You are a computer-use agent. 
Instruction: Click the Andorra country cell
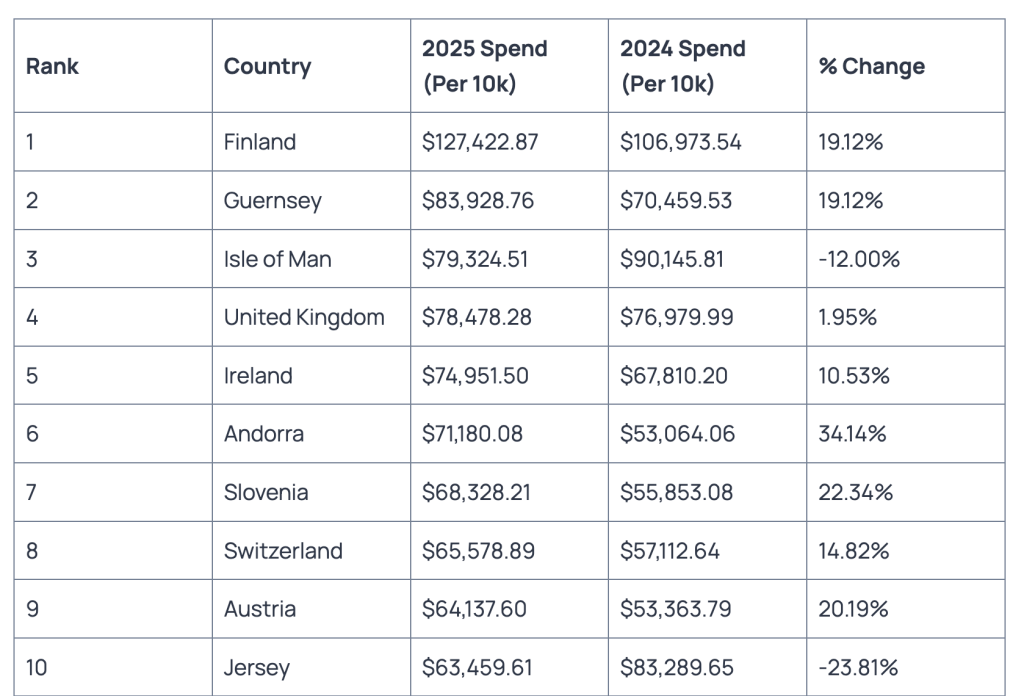click(x=264, y=434)
